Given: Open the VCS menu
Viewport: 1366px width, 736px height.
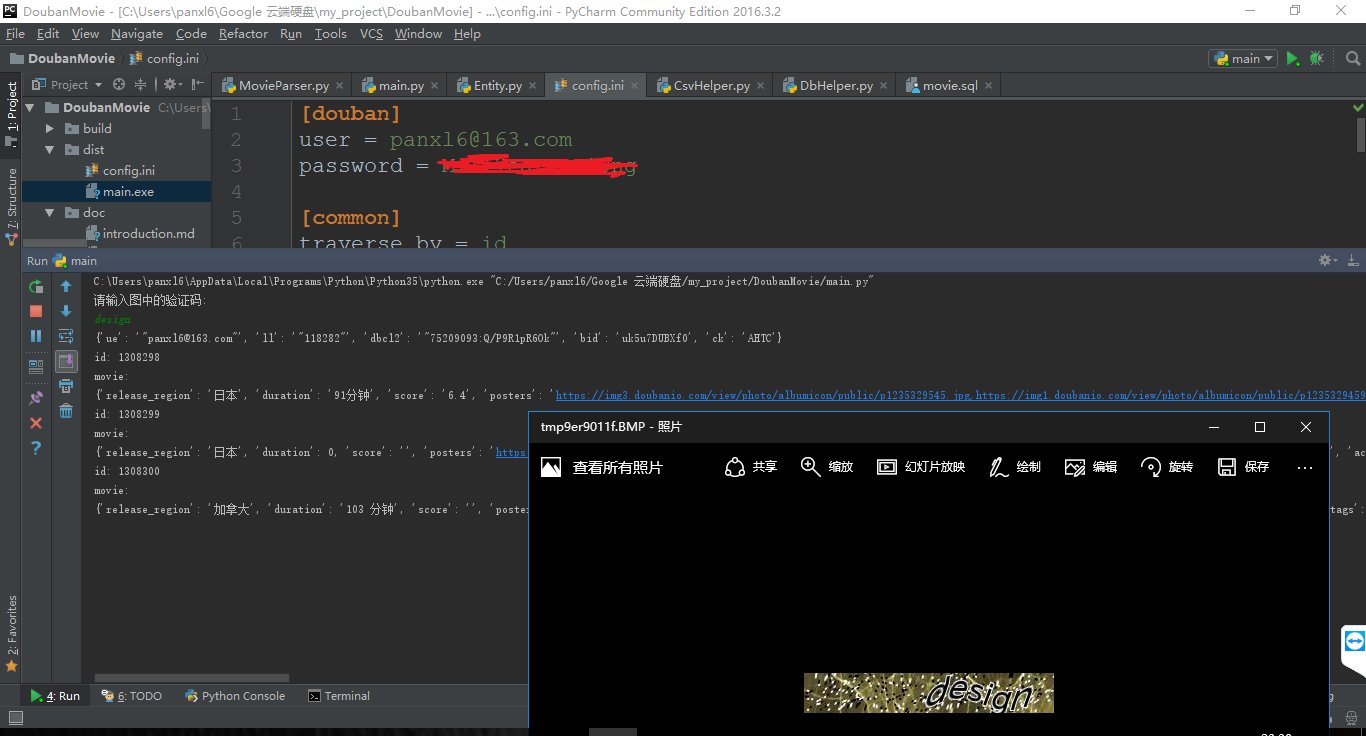Looking at the screenshot, I should [x=371, y=33].
